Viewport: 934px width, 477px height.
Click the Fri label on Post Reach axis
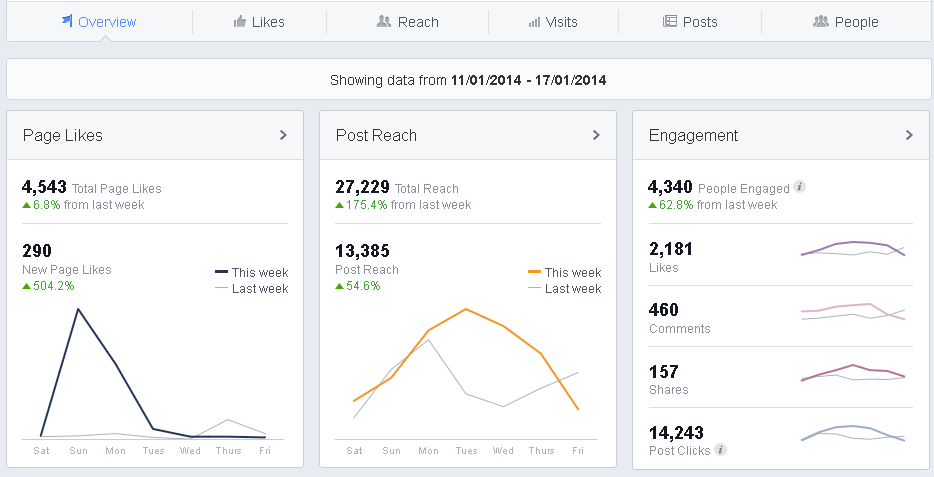point(578,451)
